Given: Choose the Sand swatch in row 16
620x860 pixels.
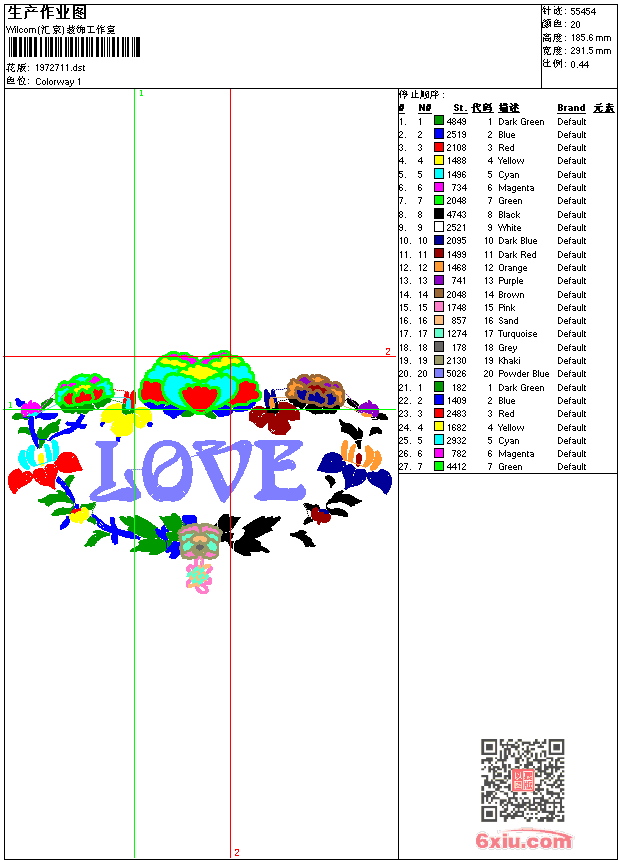Looking at the screenshot, I should (439, 320).
